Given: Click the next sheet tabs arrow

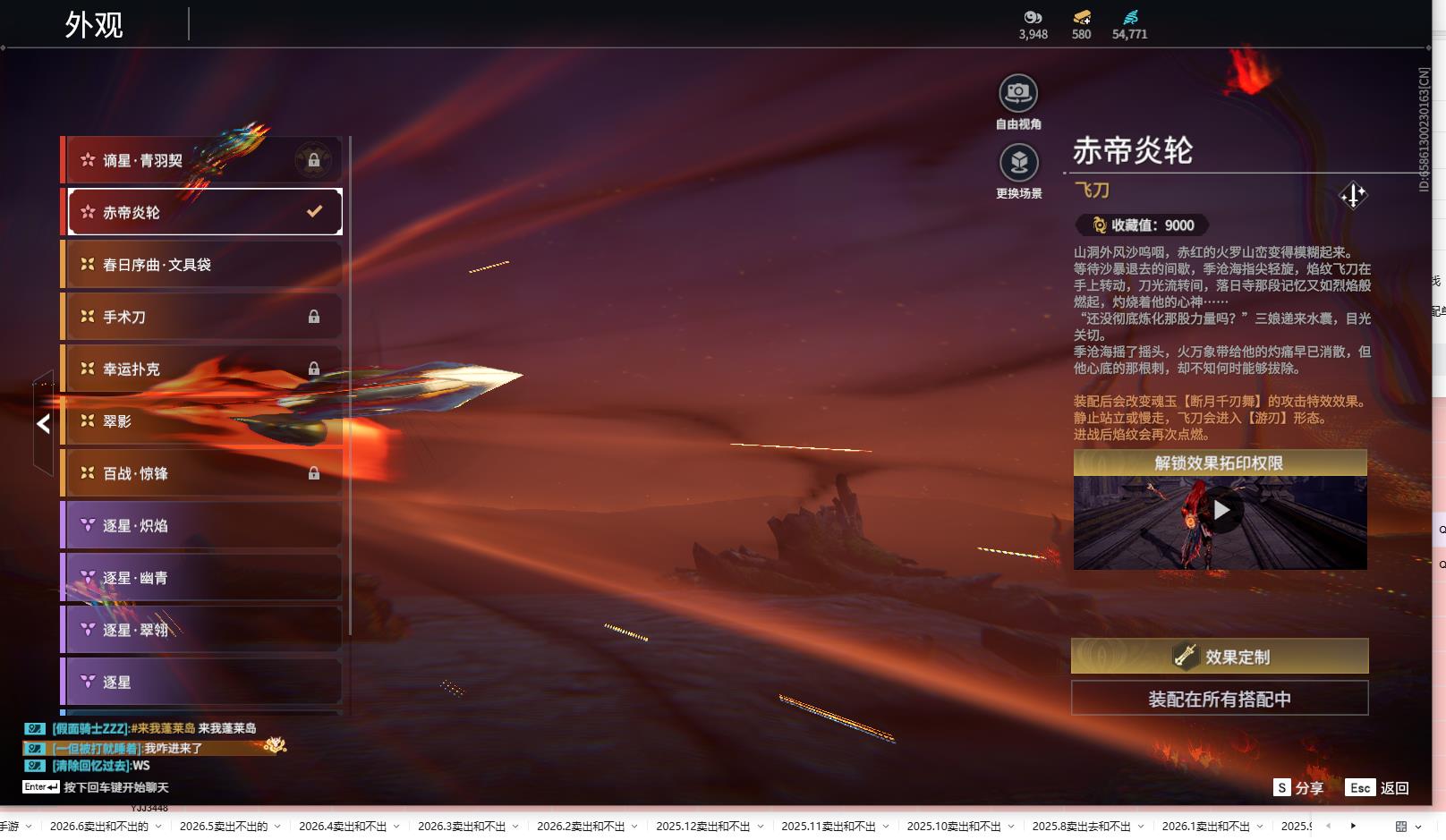Looking at the screenshot, I should coord(1353,826).
